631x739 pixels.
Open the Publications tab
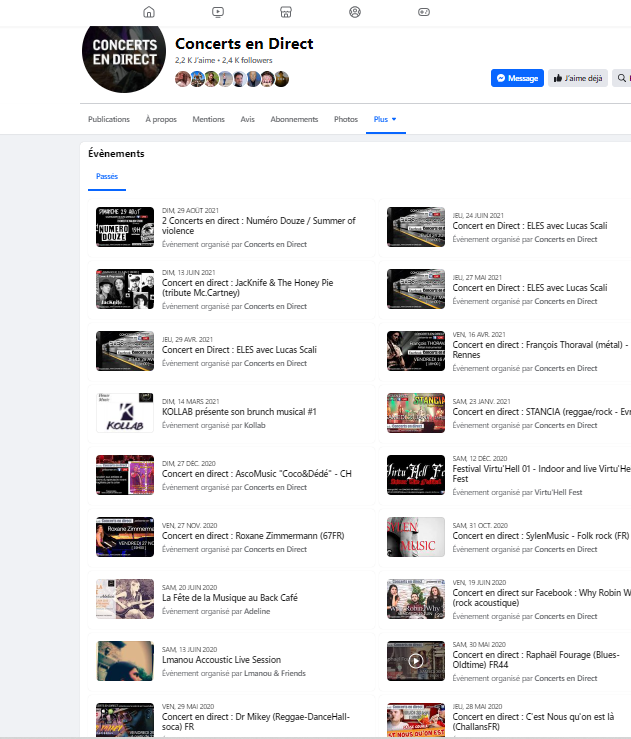pos(109,119)
